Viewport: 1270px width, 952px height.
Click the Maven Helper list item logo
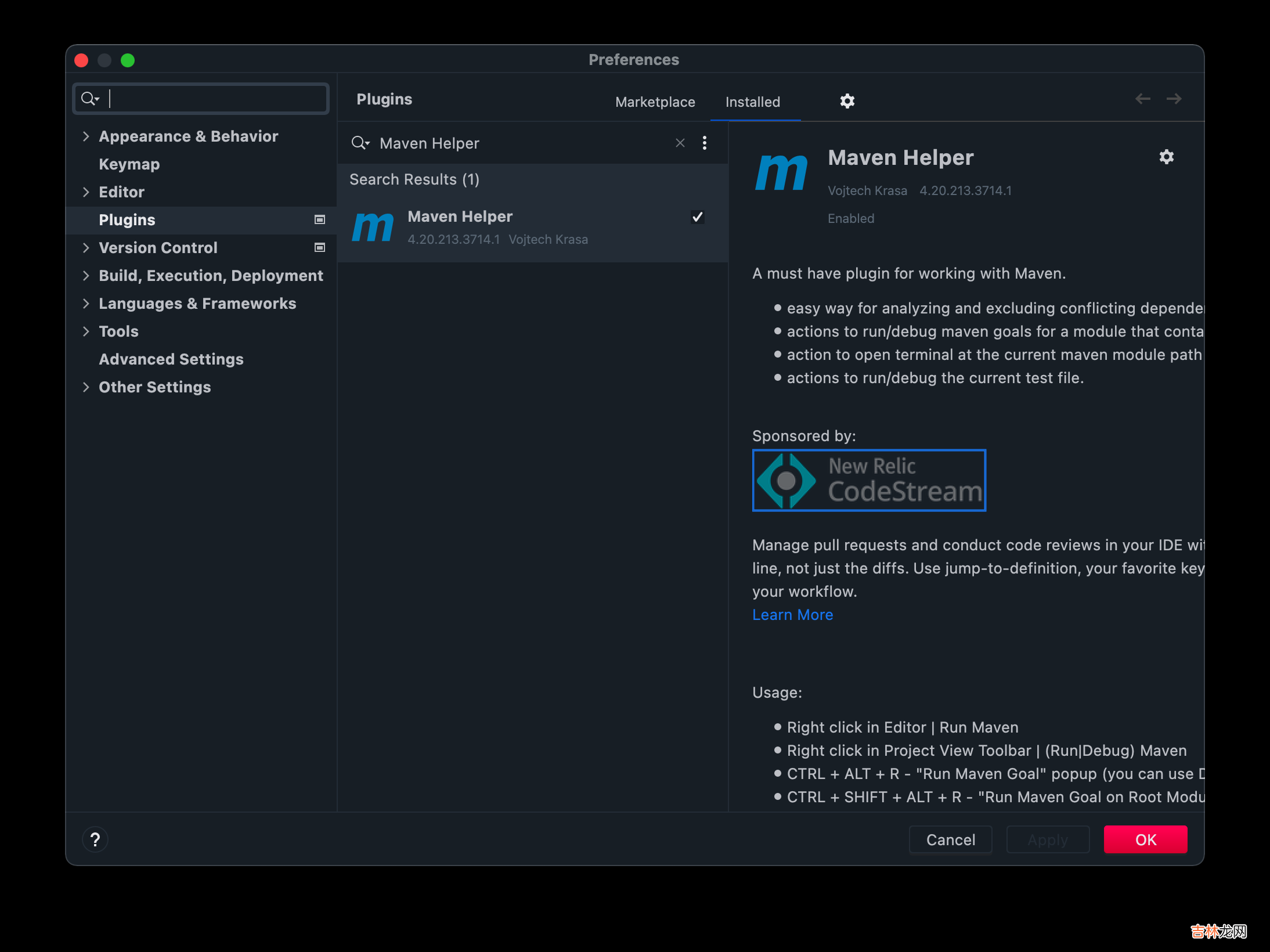click(x=373, y=227)
